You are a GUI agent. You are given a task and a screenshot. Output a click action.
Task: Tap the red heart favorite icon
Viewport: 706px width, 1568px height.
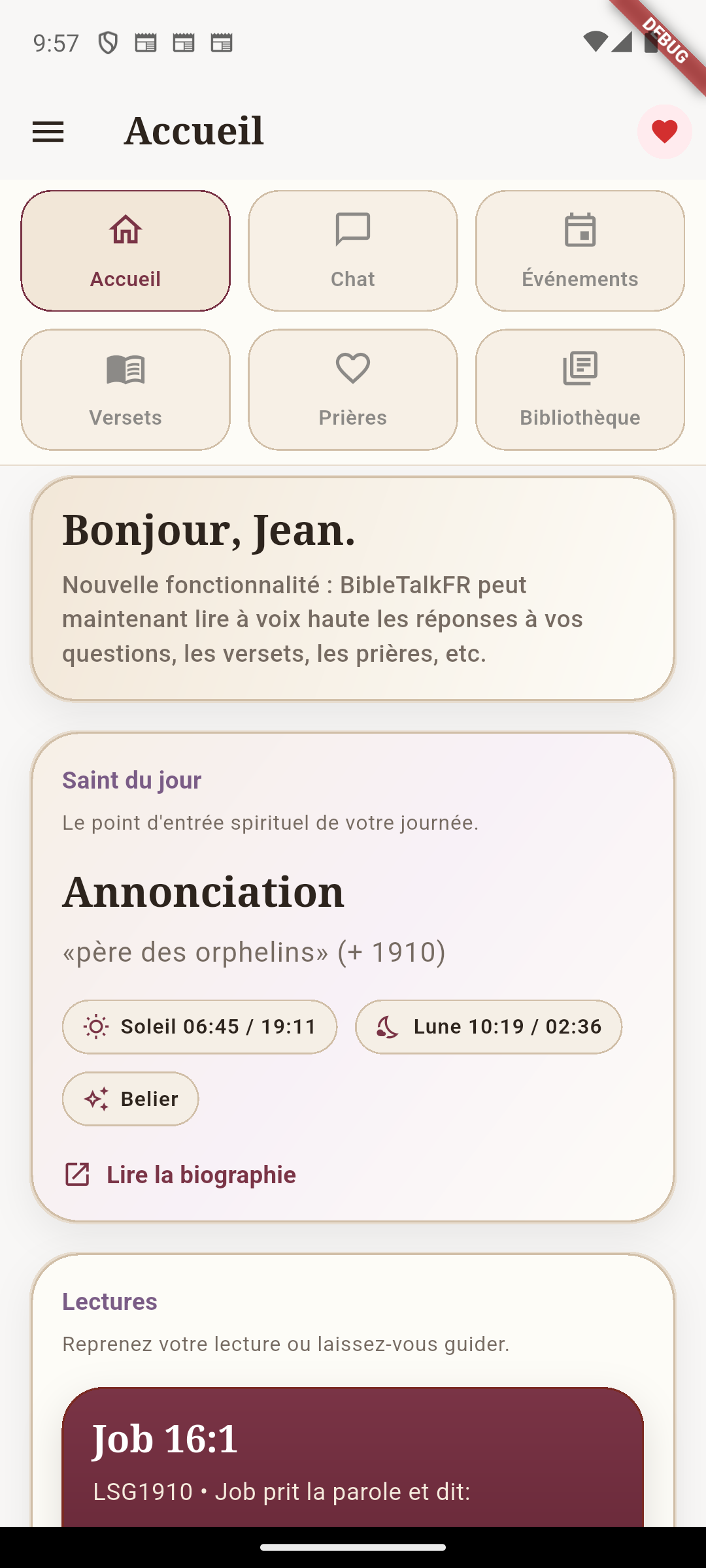click(x=664, y=132)
